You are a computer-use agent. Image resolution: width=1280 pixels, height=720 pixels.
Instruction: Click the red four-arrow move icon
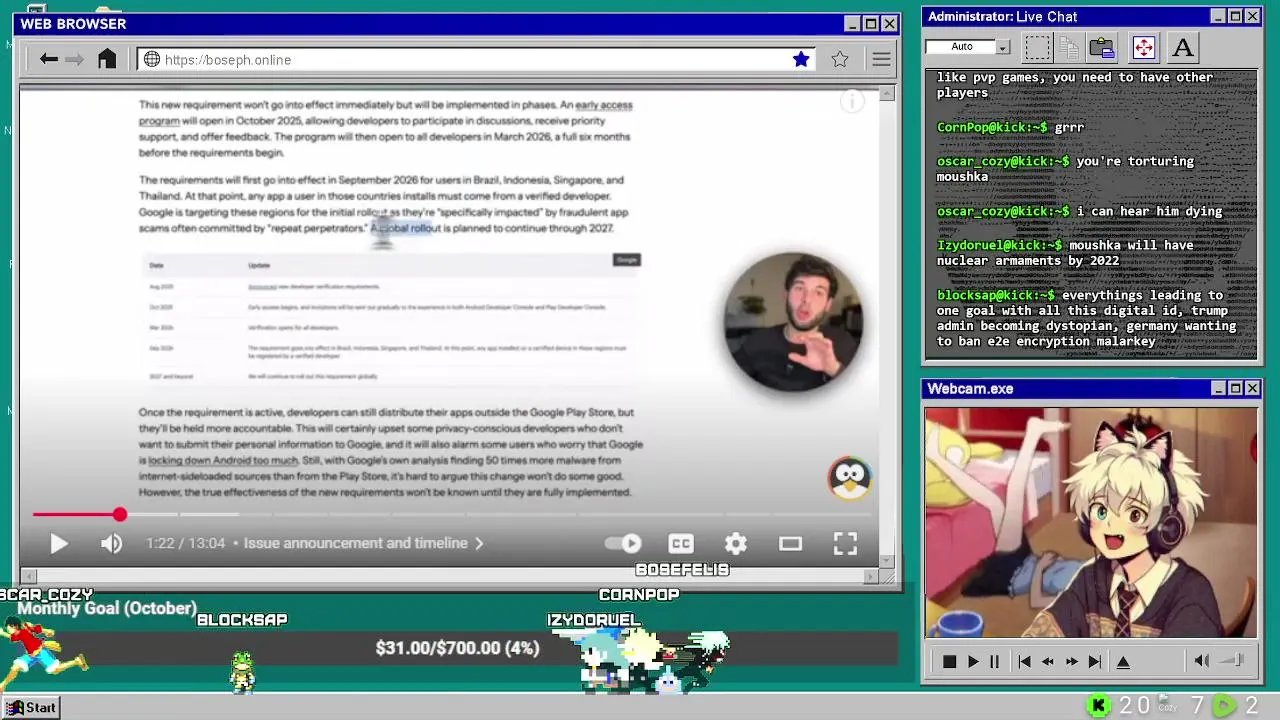(x=1143, y=47)
